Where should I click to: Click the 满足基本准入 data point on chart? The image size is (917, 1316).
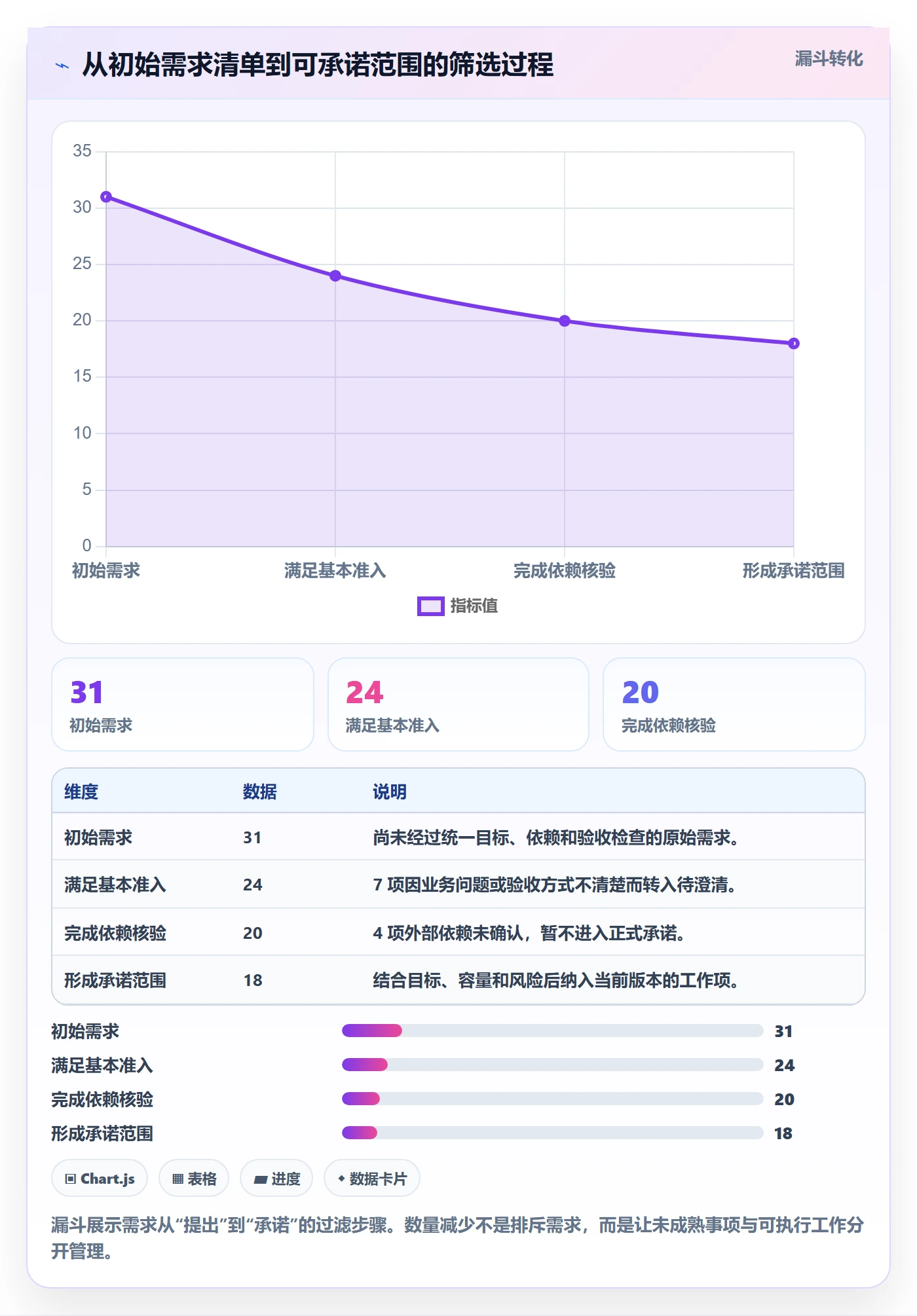pos(335,276)
